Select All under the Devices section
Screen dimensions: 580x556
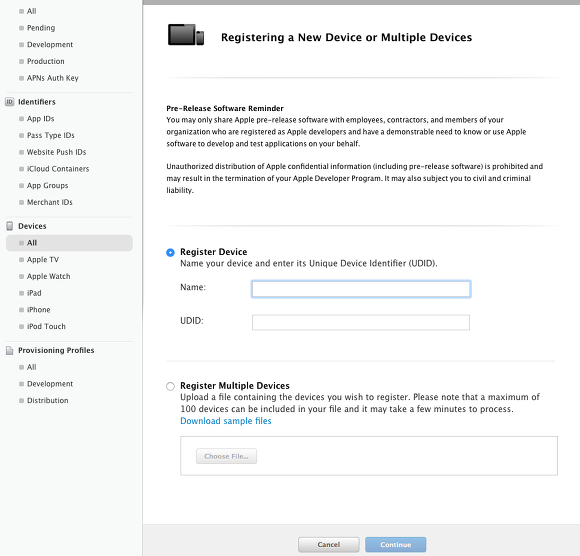click(x=69, y=243)
